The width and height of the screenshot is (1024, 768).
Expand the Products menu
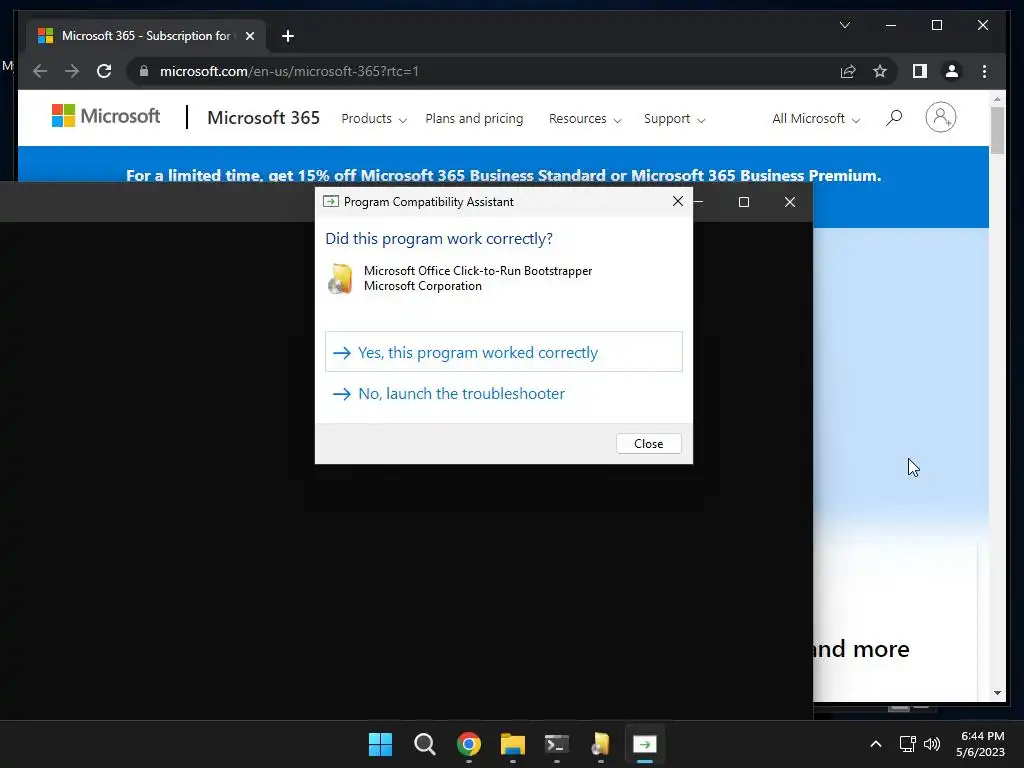click(x=374, y=119)
